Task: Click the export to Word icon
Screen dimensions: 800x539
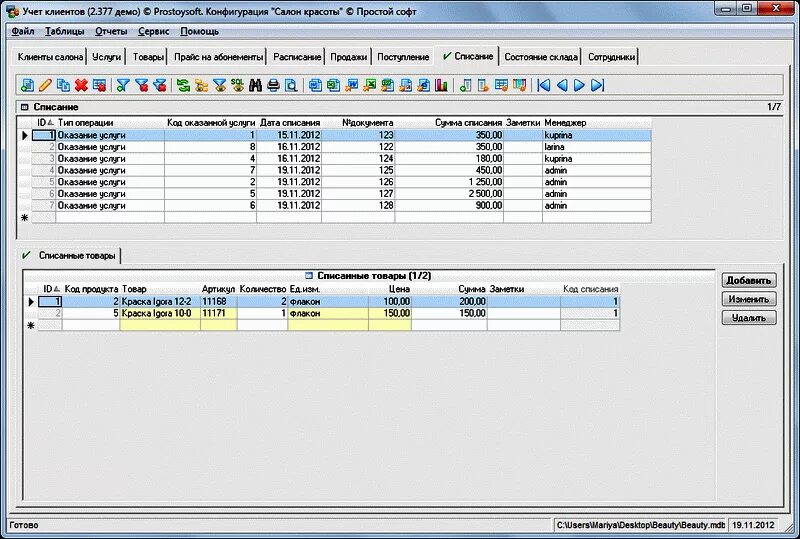Action: tap(352, 85)
